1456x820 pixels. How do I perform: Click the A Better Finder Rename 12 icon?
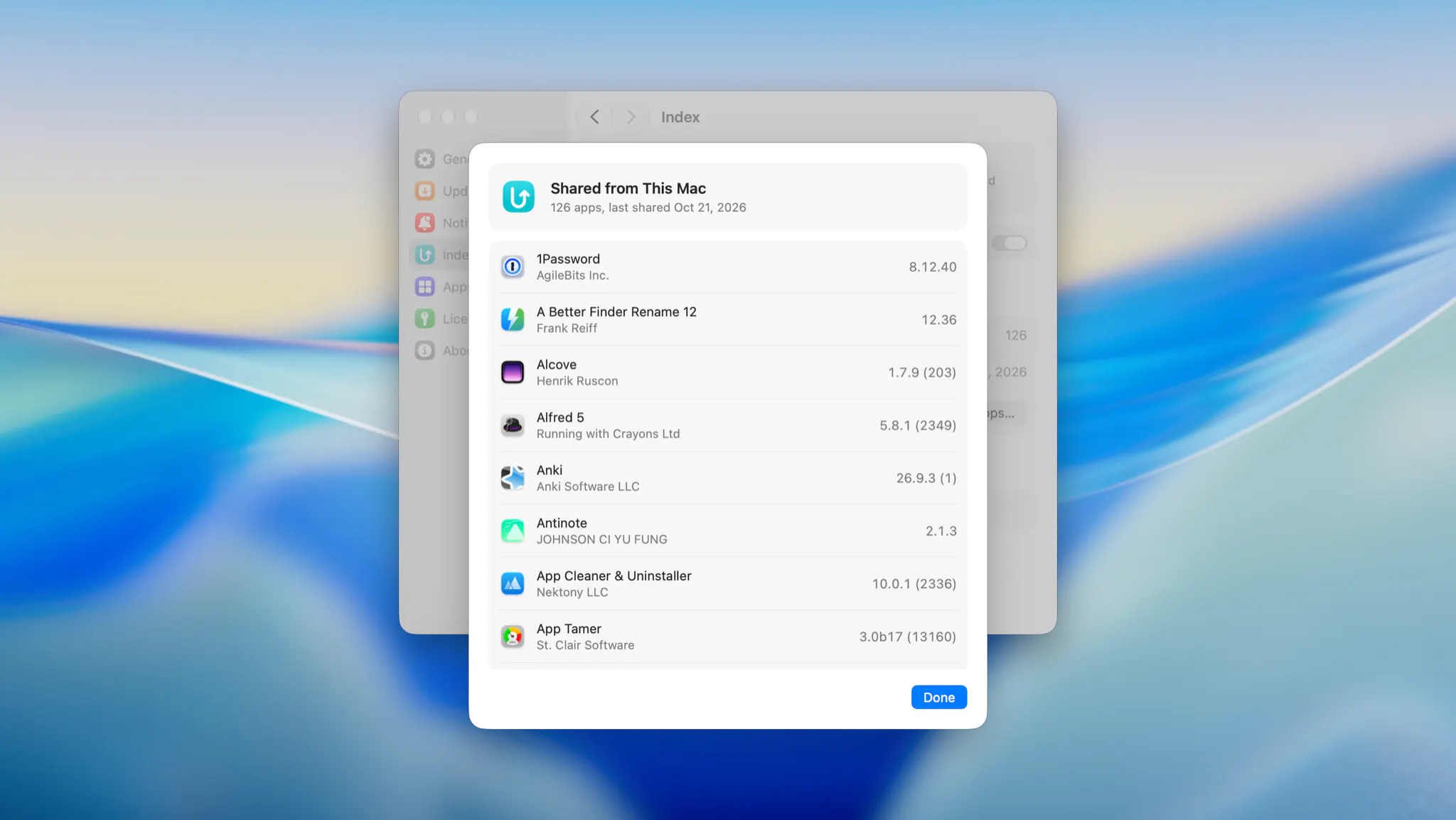pyautogui.click(x=512, y=319)
